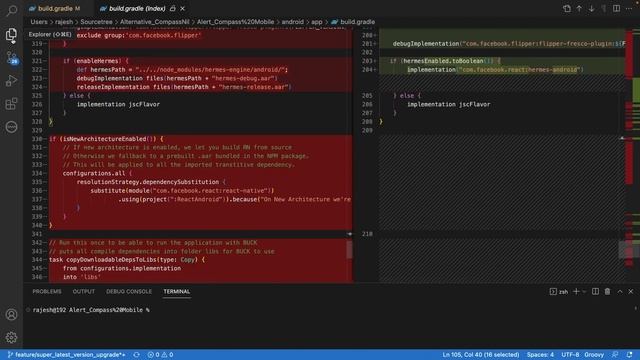640x360 pixels.
Task: Change language mode Groovy
Action: pos(594,355)
